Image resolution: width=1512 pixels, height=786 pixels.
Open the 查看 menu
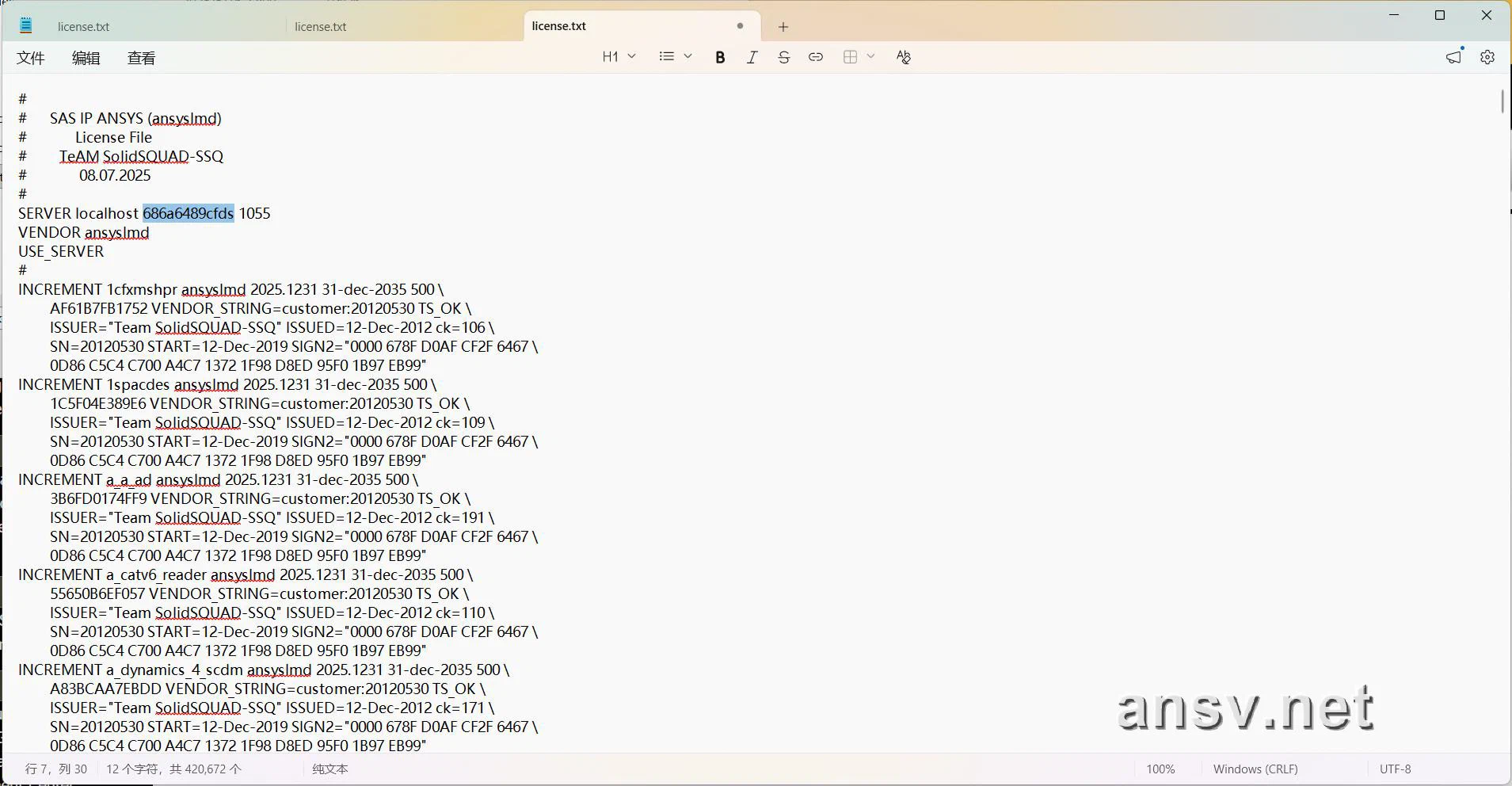click(x=141, y=58)
